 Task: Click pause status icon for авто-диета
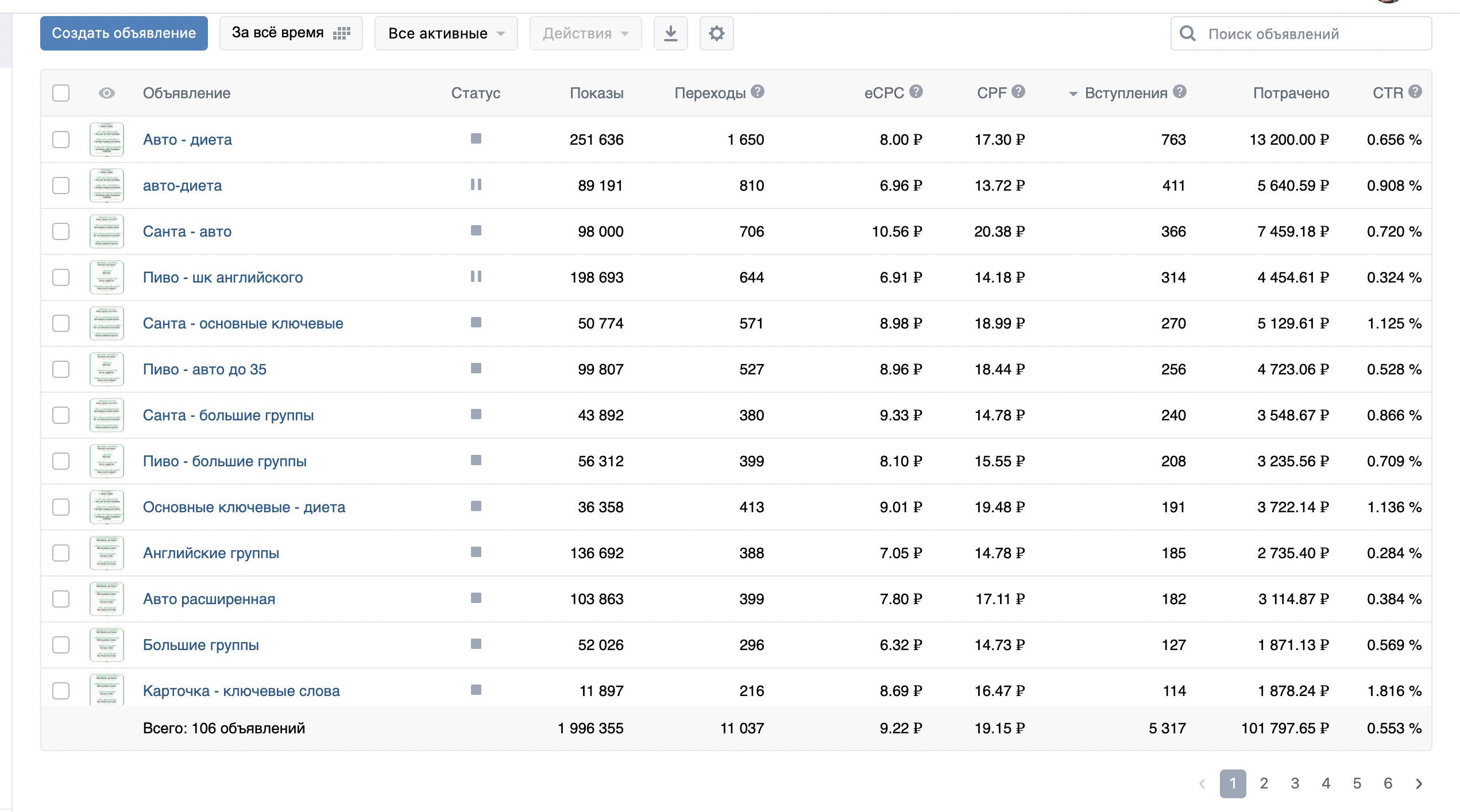click(476, 185)
